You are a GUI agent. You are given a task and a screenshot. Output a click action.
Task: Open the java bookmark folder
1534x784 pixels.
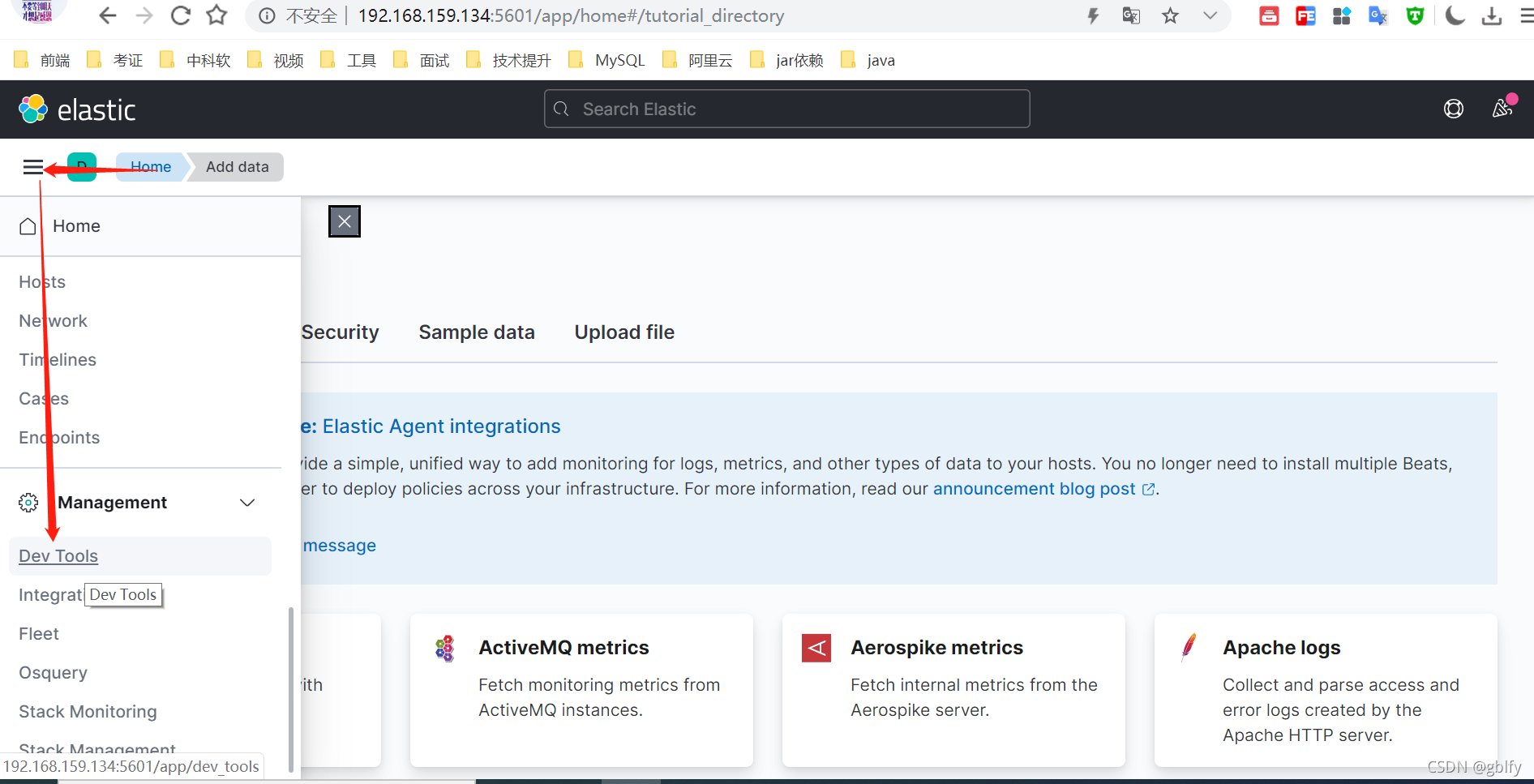(868, 60)
